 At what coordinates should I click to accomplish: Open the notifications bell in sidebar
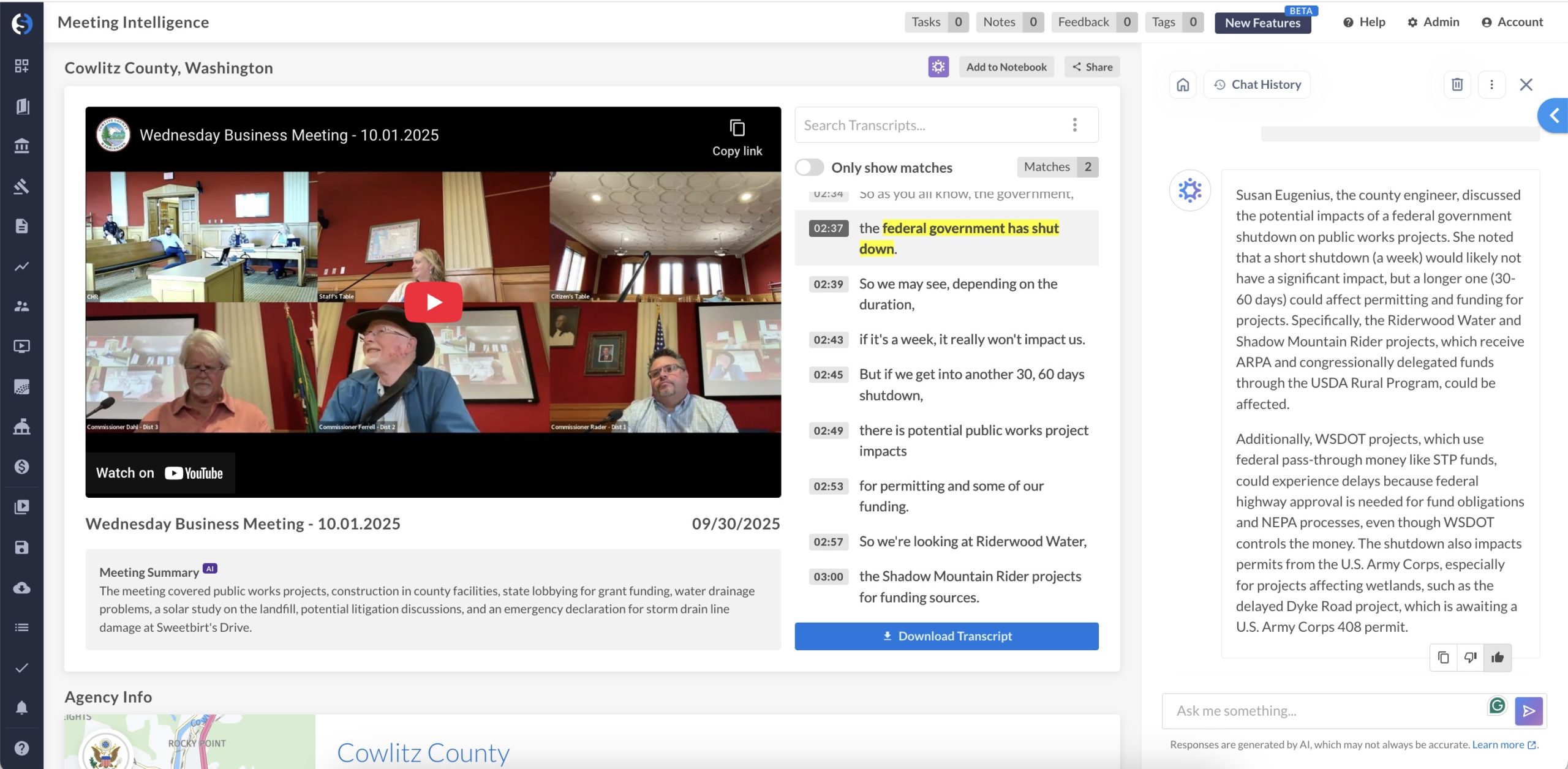21,708
